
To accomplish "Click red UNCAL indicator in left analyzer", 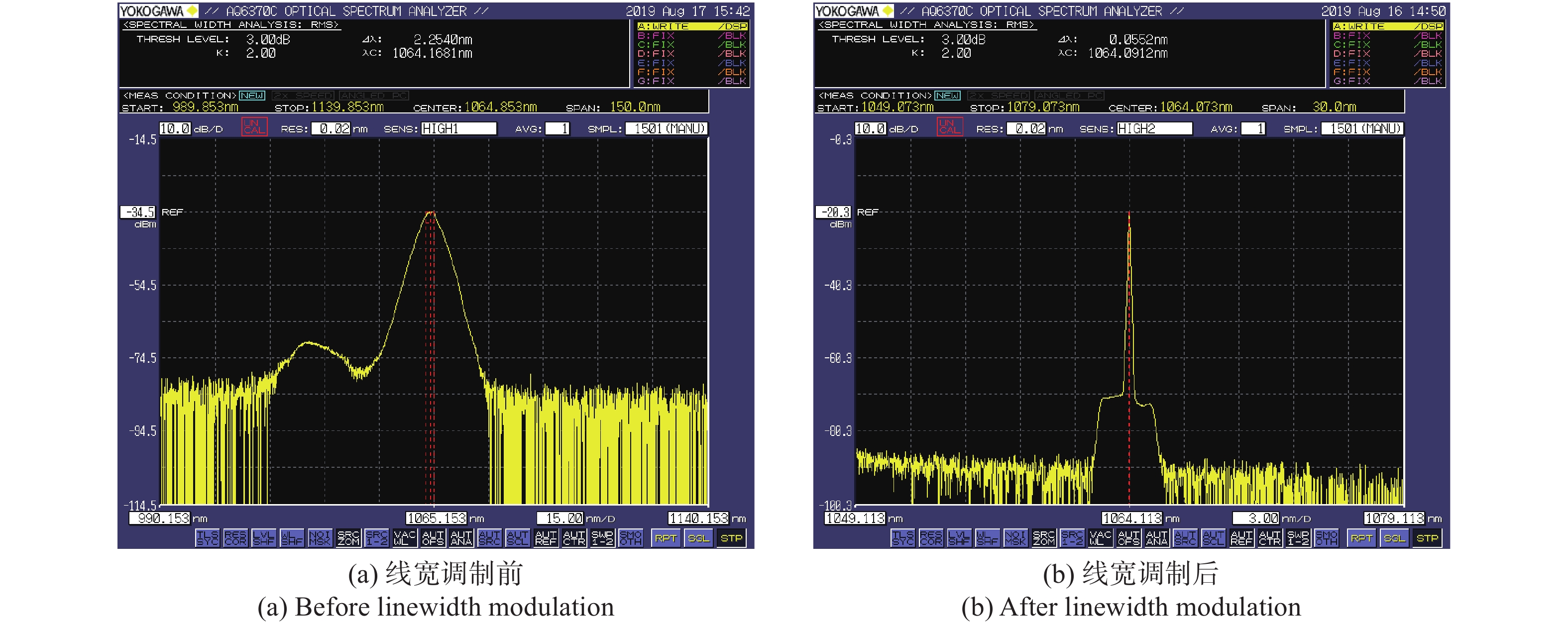I will (x=254, y=126).
